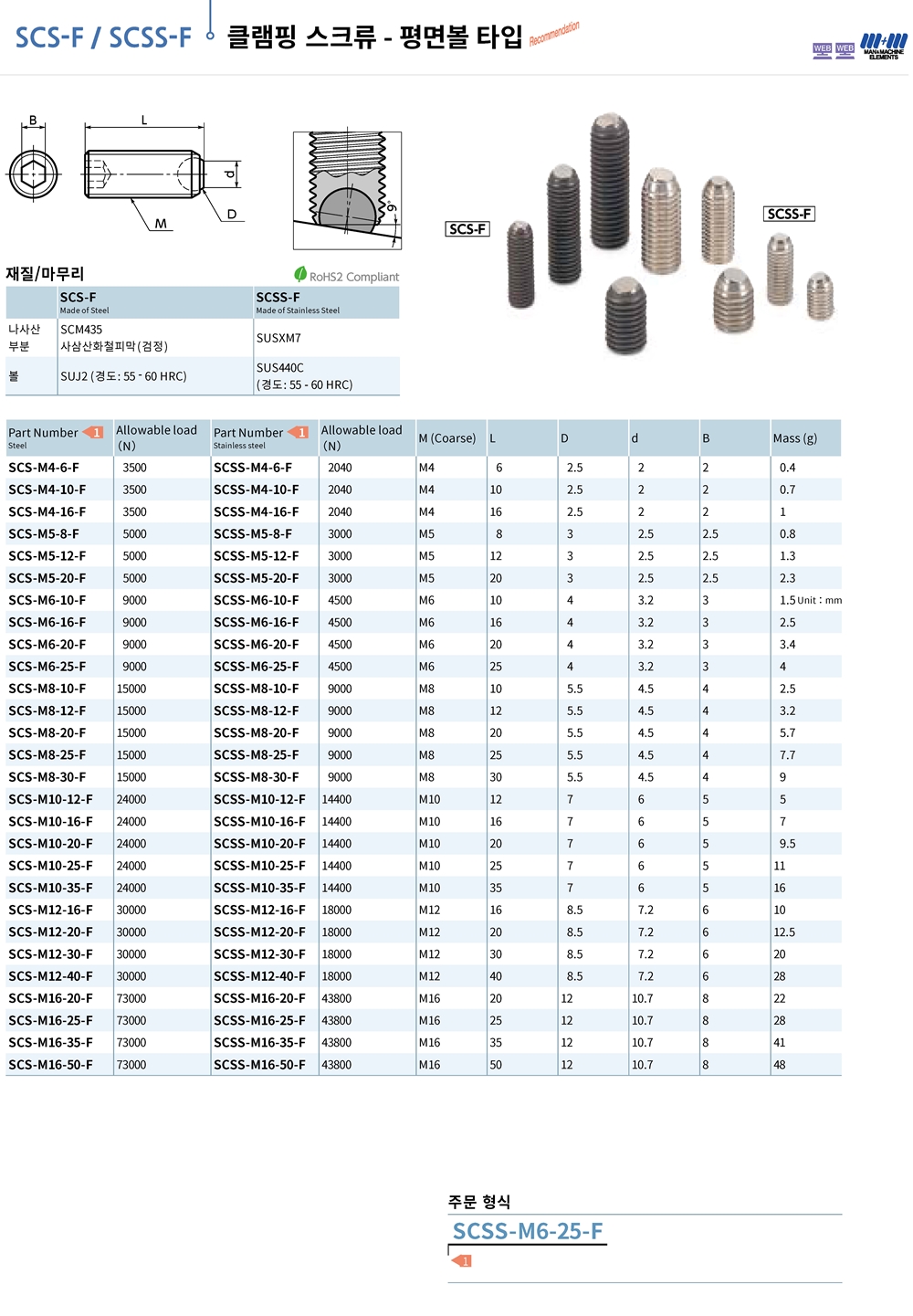Screen dimensions: 913x1316
Task: Select part number SCS-M16-50-F
Action: (51, 1065)
